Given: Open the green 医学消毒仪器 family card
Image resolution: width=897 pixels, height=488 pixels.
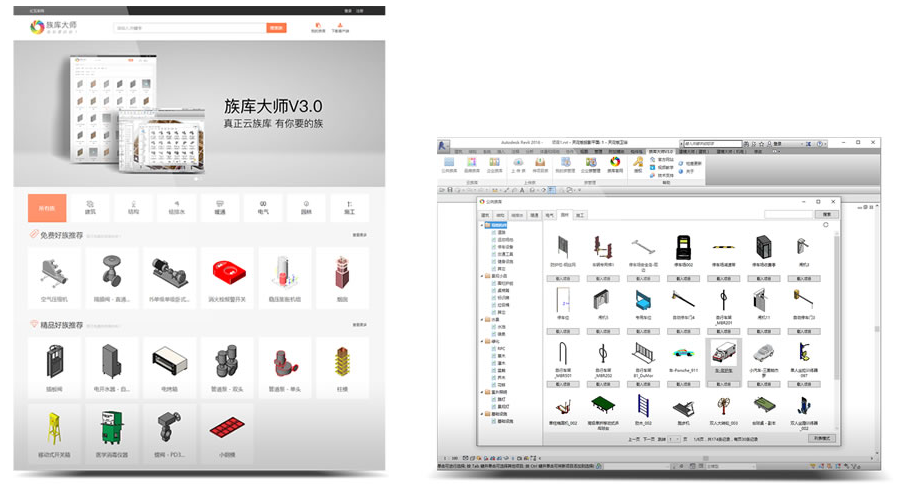Looking at the screenshot, I should (x=112, y=434).
